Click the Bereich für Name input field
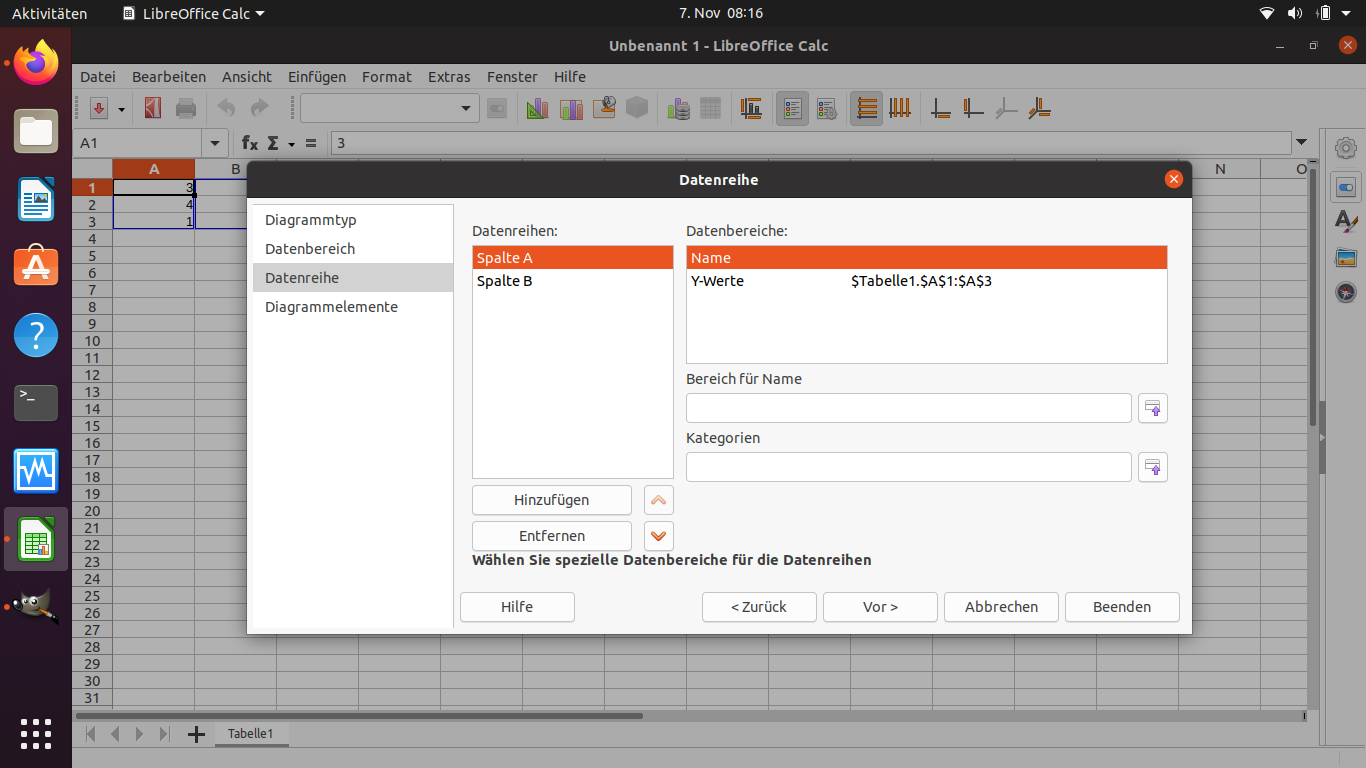This screenshot has width=1366, height=768. (909, 408)
